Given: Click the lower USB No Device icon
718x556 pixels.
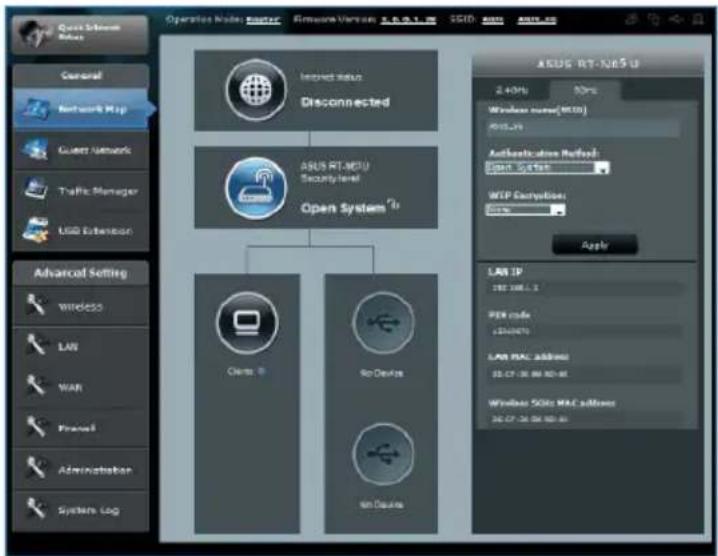Looking at the screenshot, I should pyautogui.click(x=383, y=454).
